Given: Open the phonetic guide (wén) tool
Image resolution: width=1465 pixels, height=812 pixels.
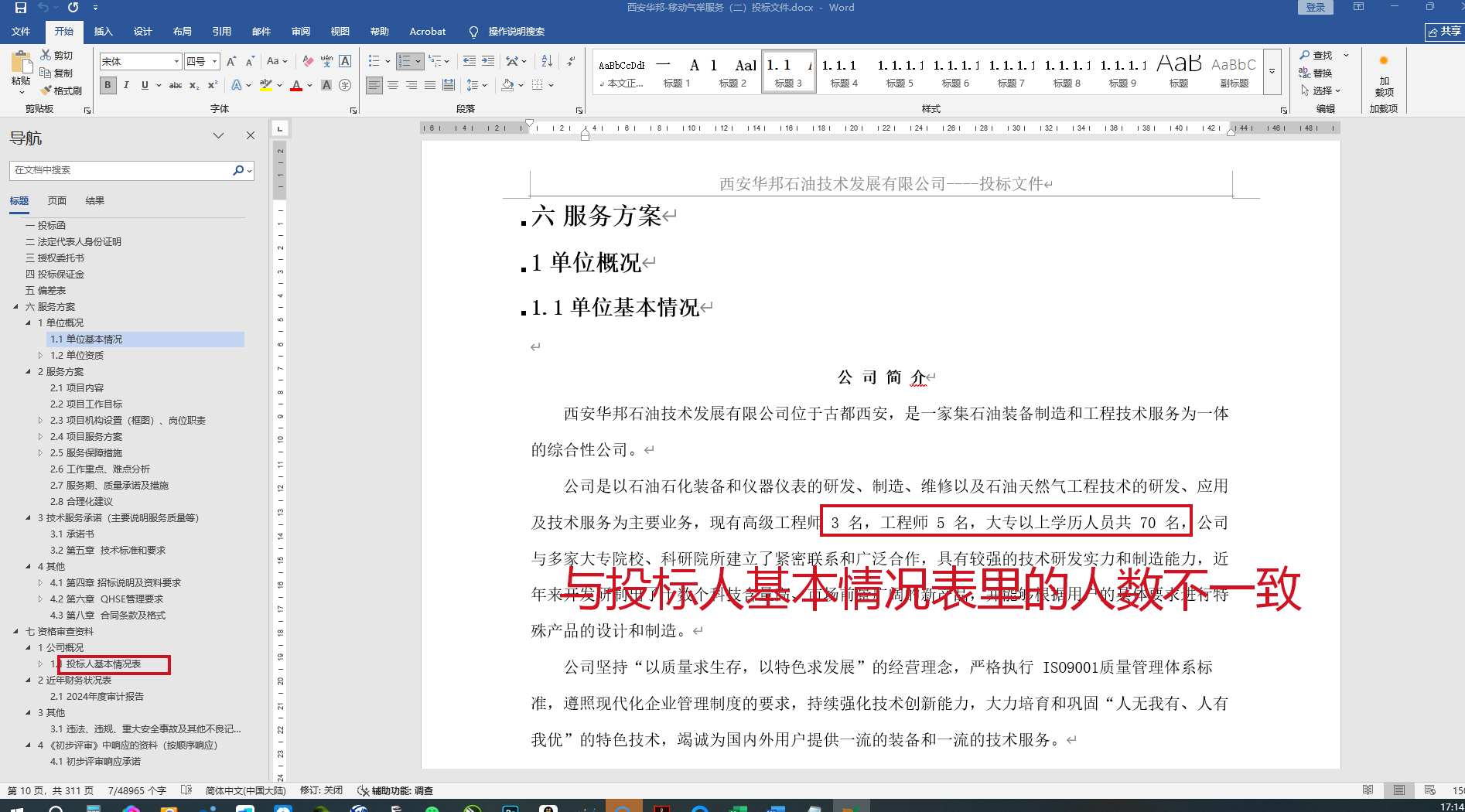Looking at the screenshot, I should tap(326, 61).
